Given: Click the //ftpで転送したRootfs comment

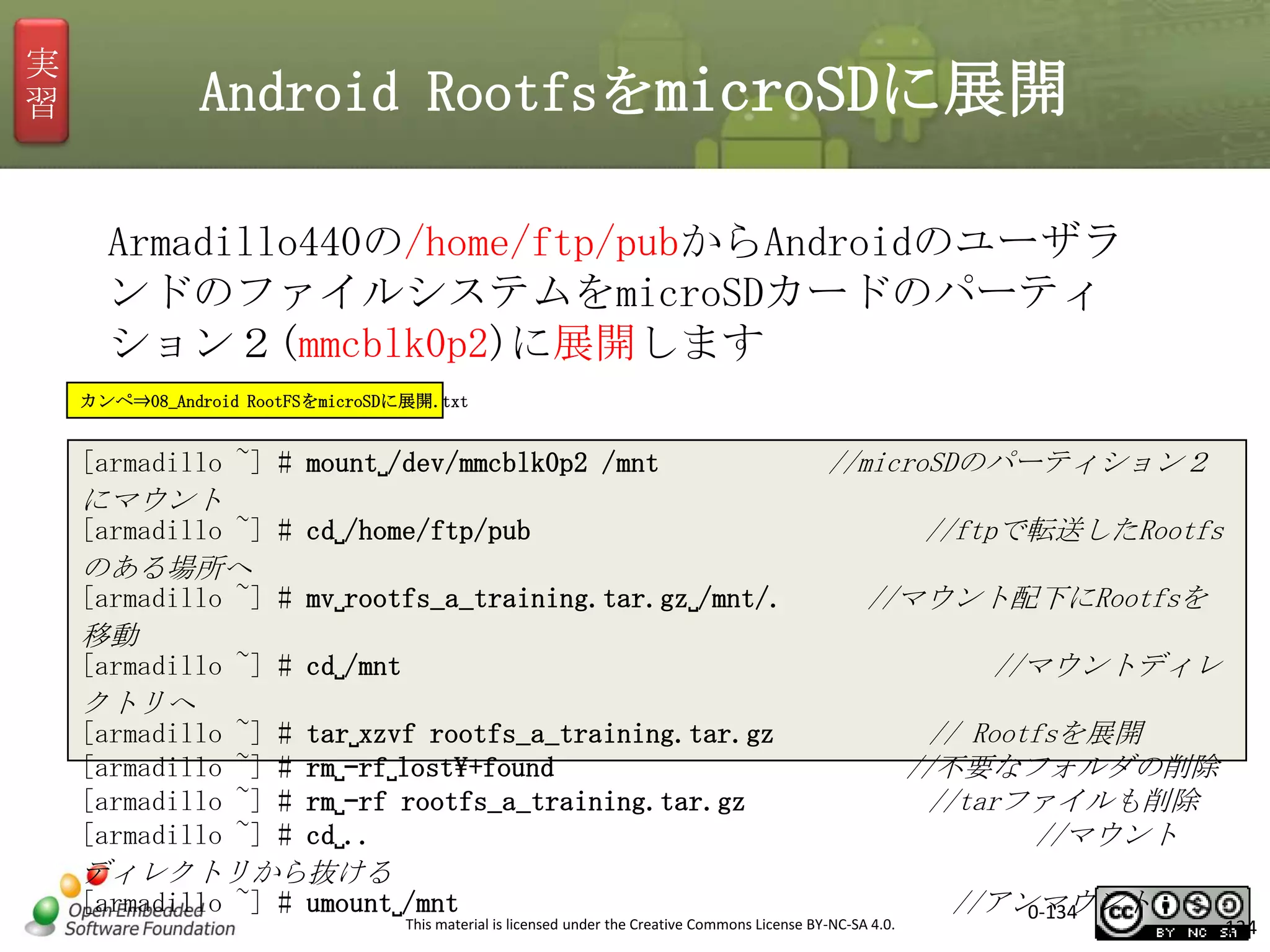Looking at the screenshot, I should [x=1075, y=531].
